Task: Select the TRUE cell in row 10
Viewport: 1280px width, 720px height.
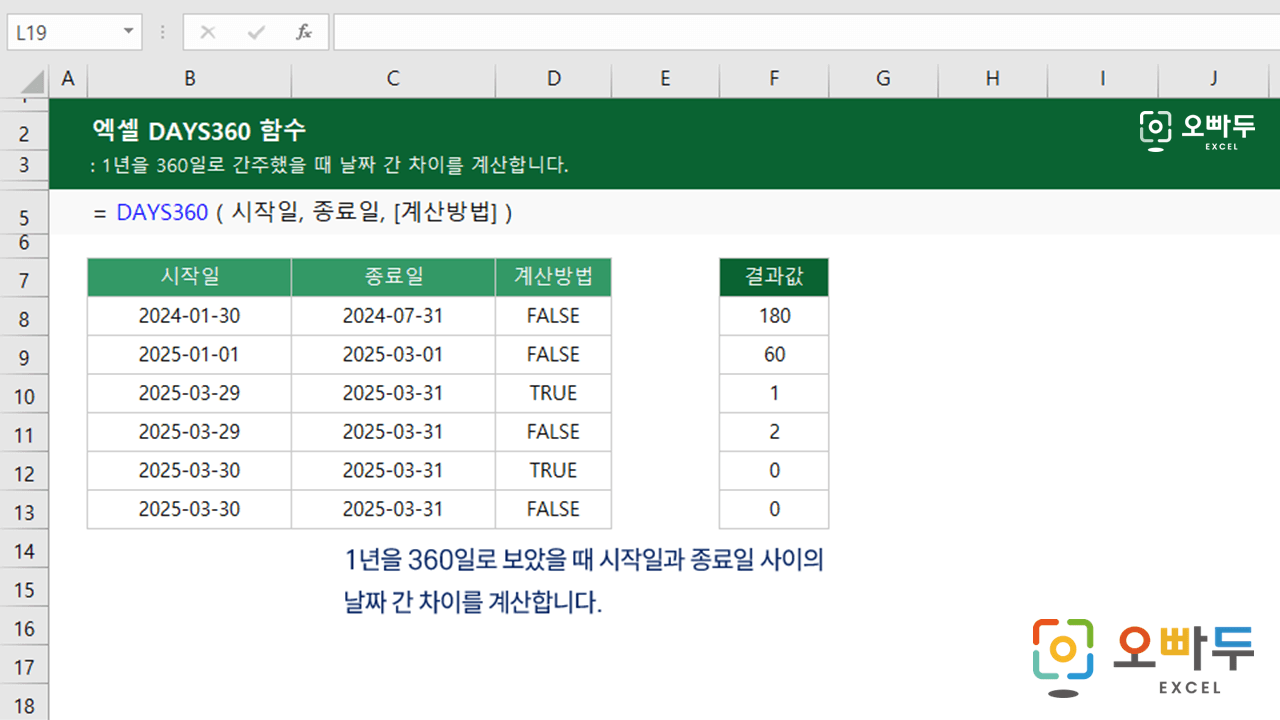Action: pyautogui.click(x=553, y=393)
